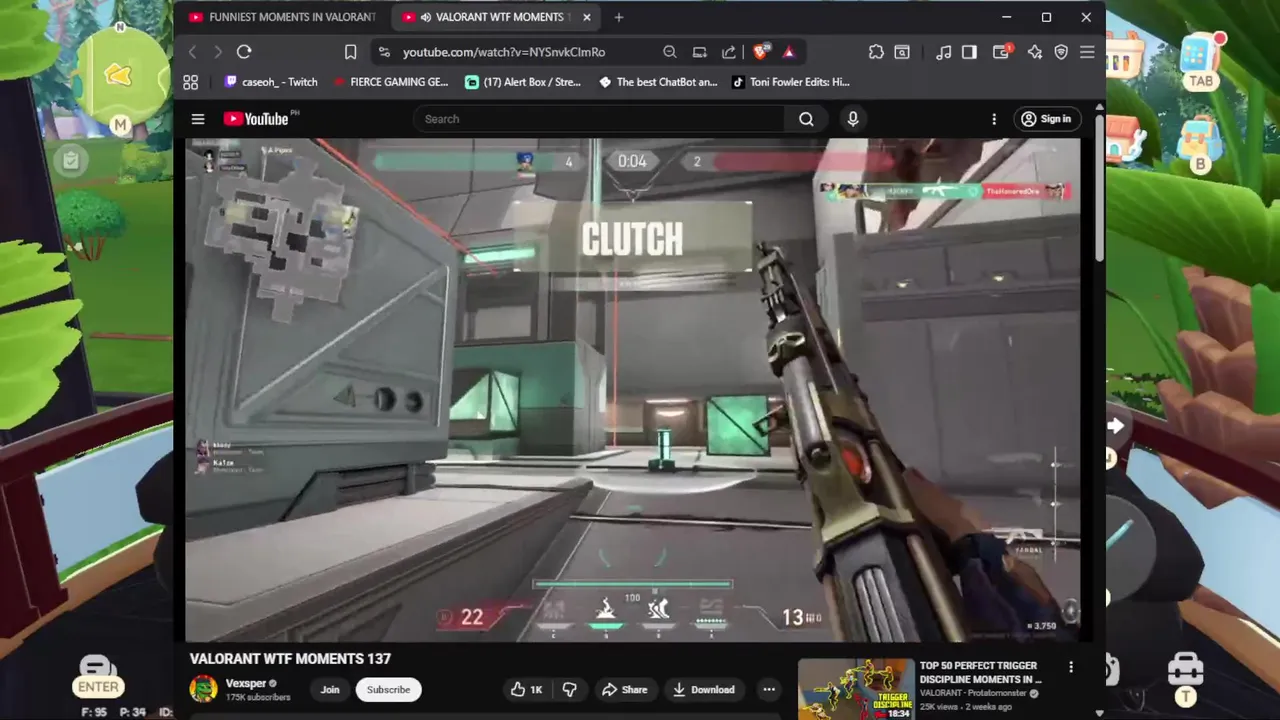Open YouTube guide hamburger menu
The image size is (1280, 720).
click(198, 119)
